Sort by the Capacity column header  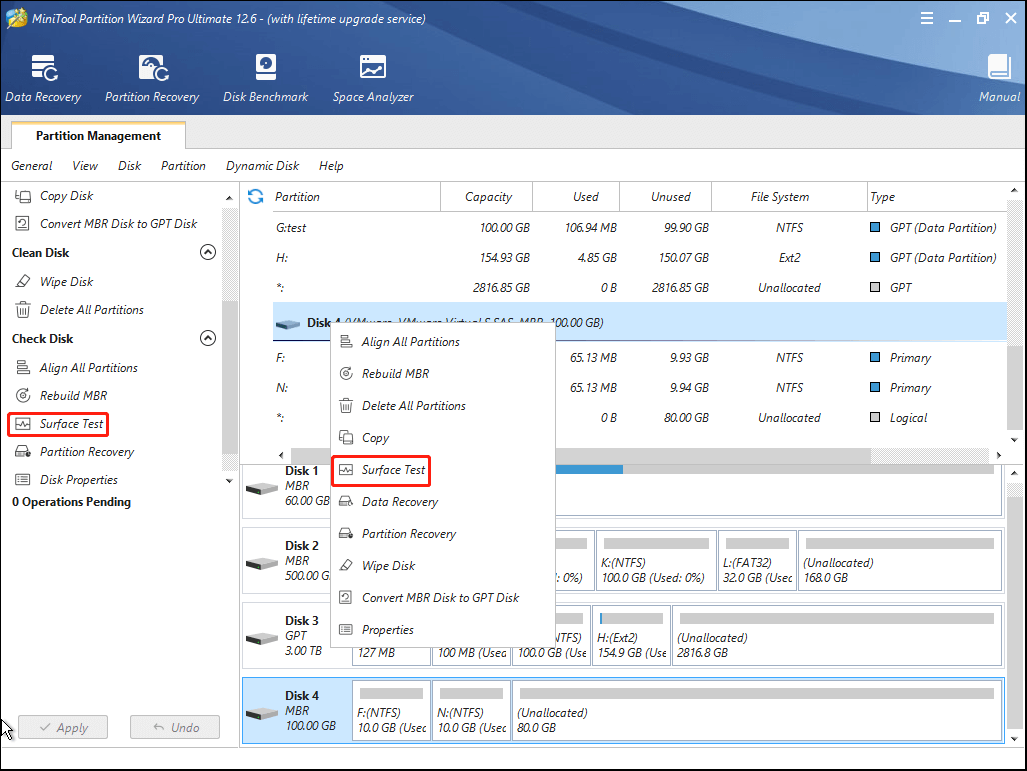(488, 197)
